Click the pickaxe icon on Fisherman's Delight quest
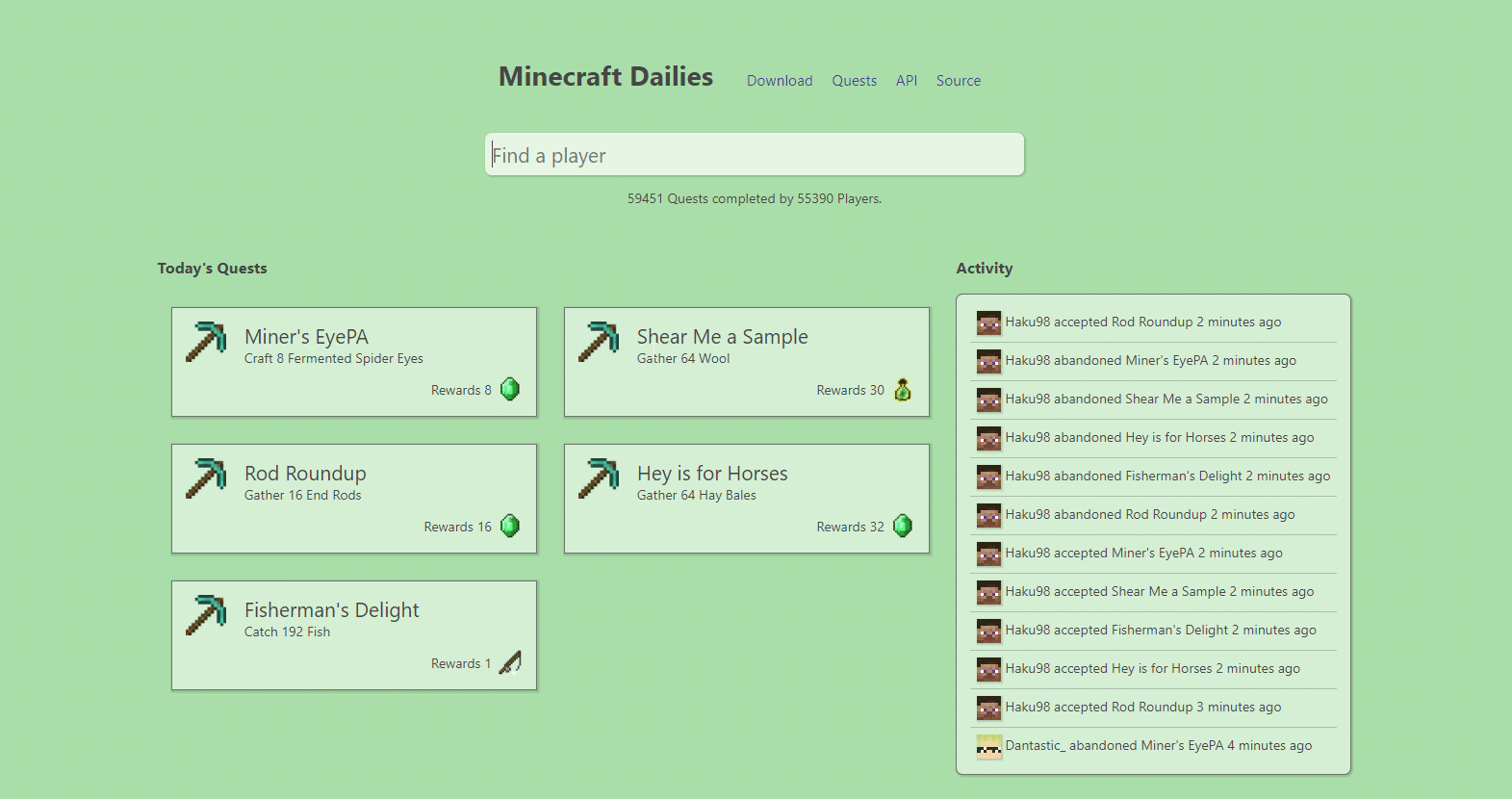 (206, 615)
